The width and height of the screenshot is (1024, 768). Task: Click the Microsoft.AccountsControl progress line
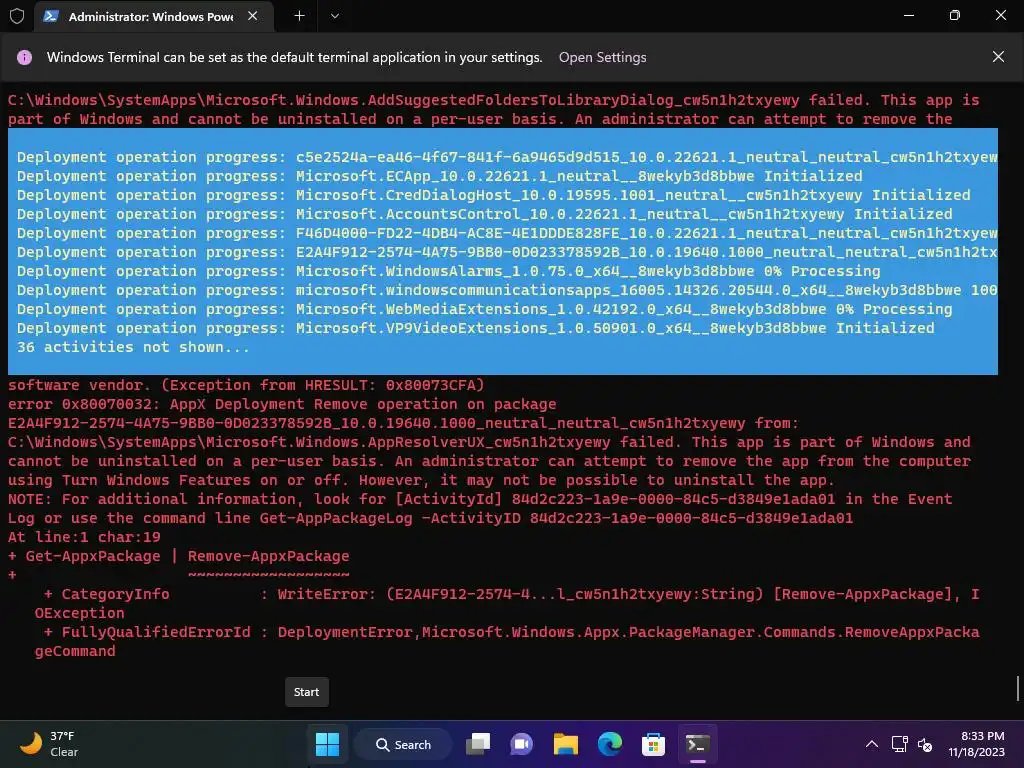(x=485, y=214)
